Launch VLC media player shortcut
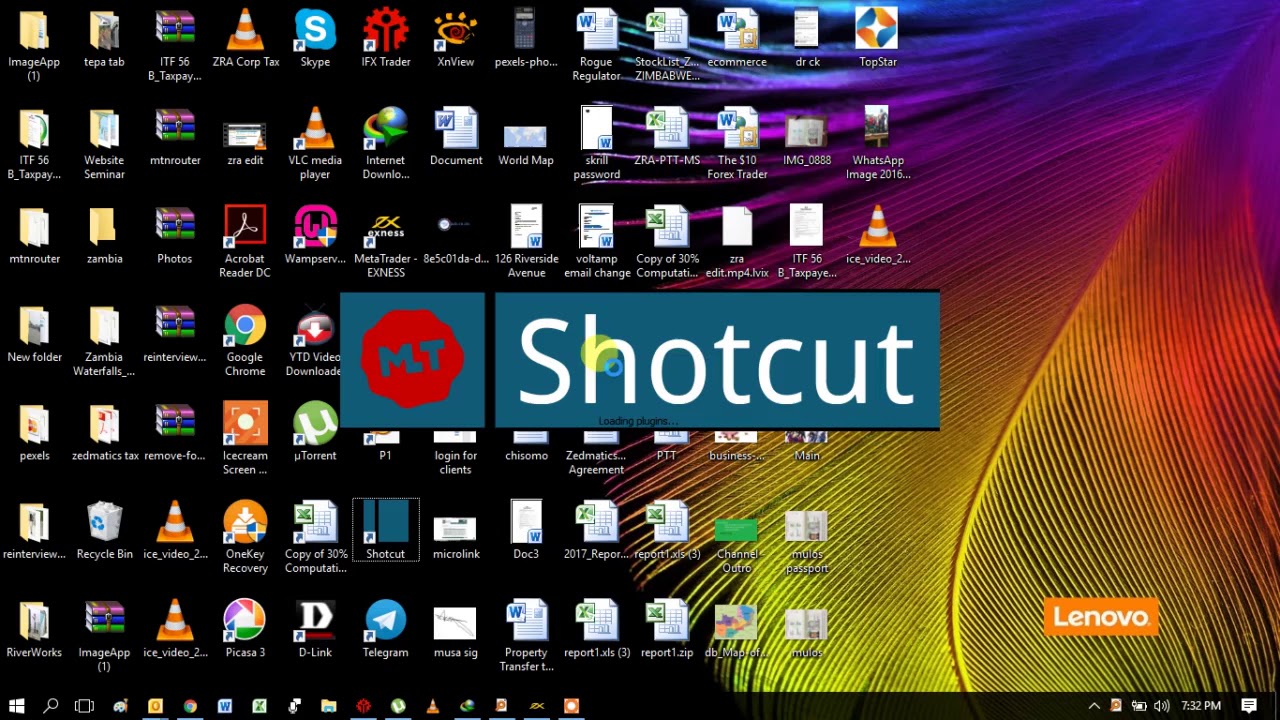Viewport: 1280px width, 720px height. click(315, 143)
